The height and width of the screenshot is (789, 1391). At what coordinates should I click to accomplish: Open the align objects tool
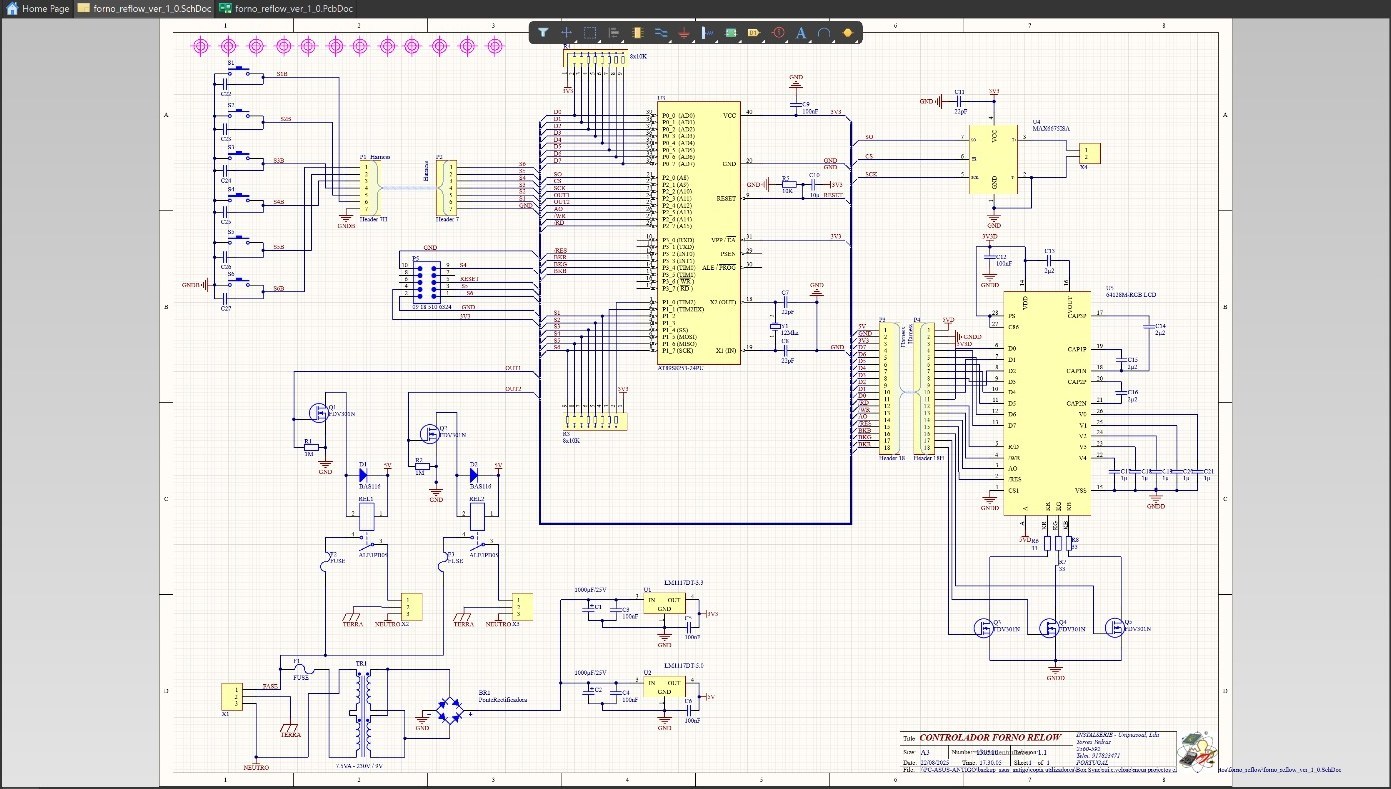pyautogui.click(x=613, y=33)
